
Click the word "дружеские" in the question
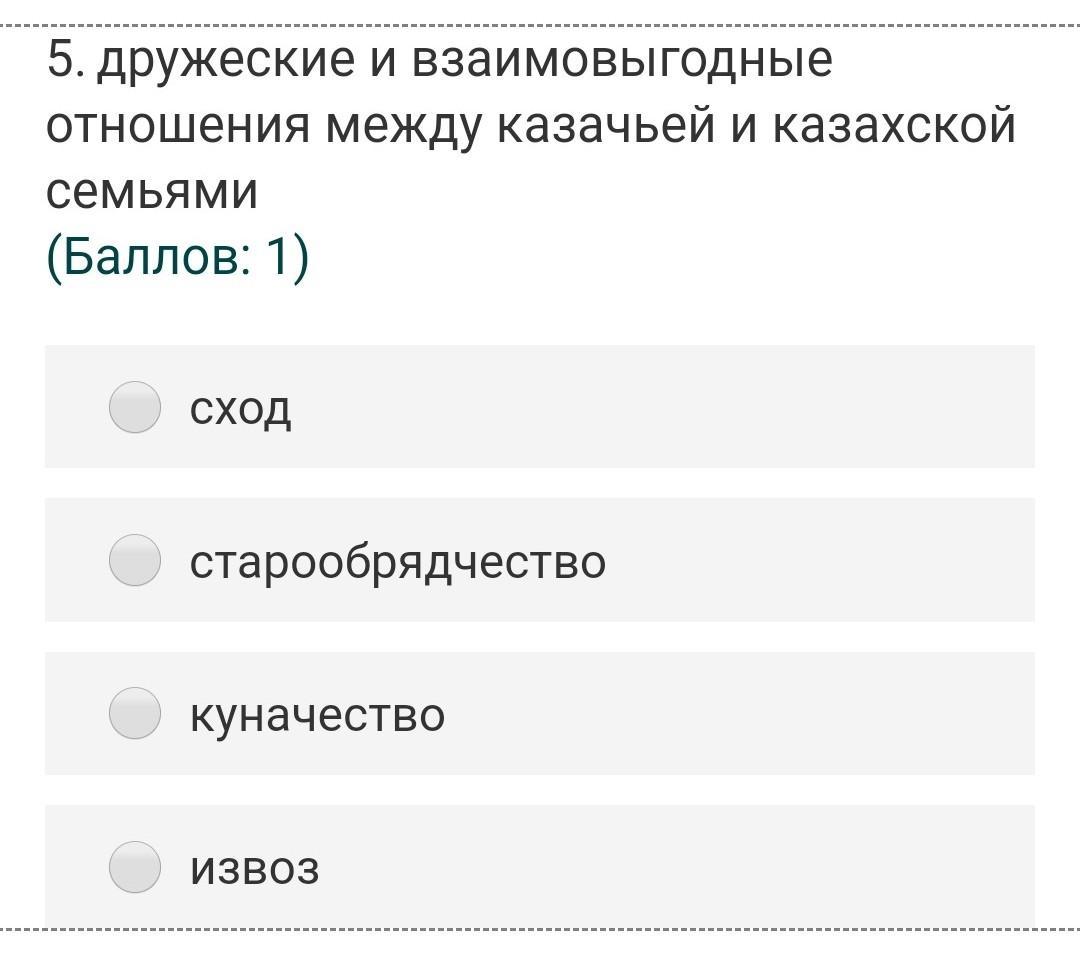coord(226,62)
